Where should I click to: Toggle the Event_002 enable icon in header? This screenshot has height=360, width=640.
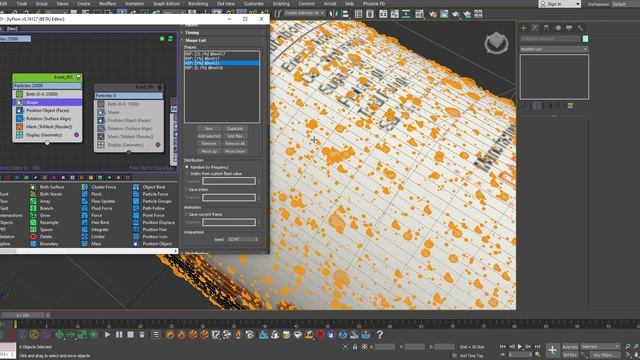160,87
